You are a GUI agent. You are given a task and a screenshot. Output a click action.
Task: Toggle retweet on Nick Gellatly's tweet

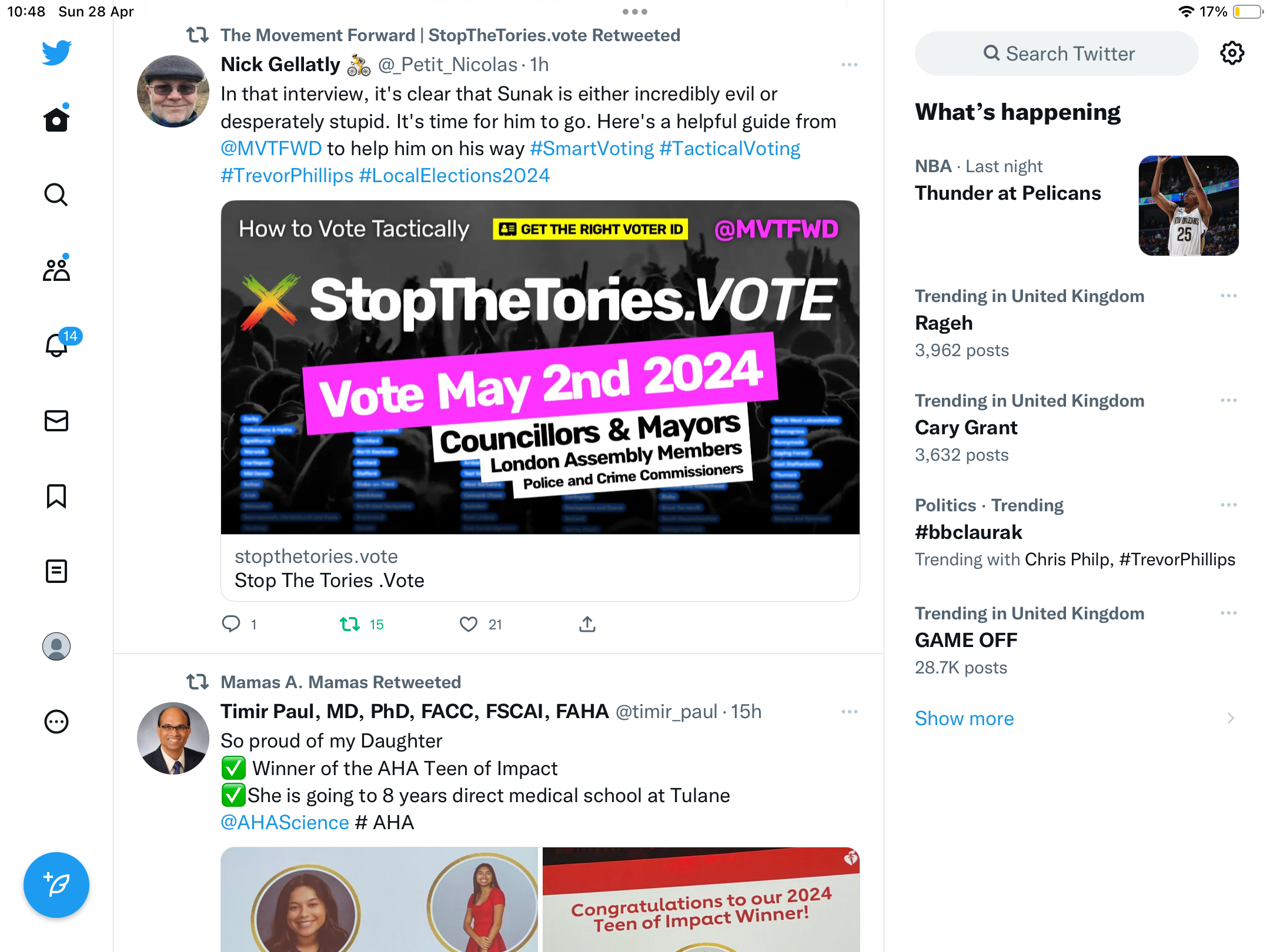350,624
